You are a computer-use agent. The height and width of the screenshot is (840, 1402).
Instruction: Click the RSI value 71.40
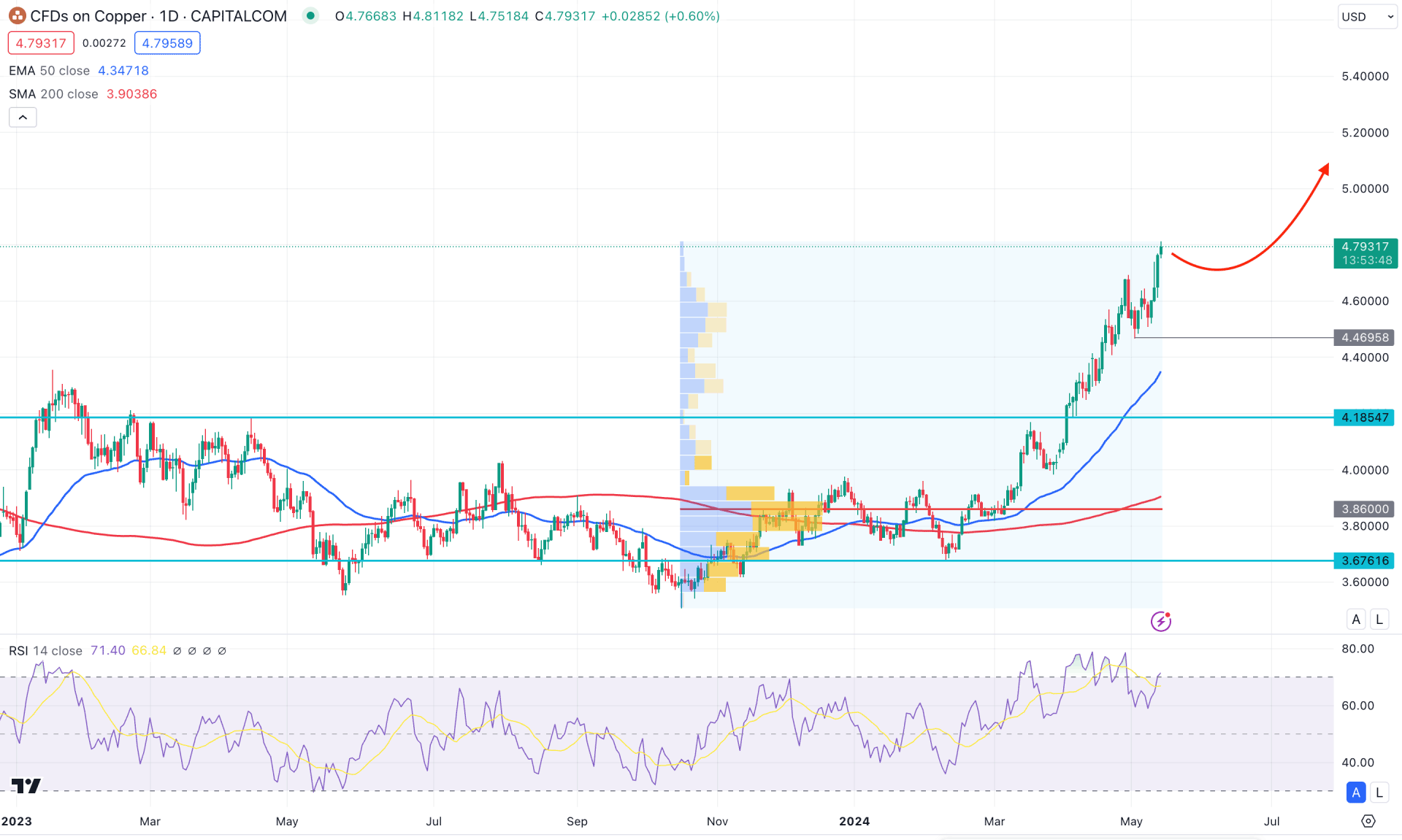[108, 650]
